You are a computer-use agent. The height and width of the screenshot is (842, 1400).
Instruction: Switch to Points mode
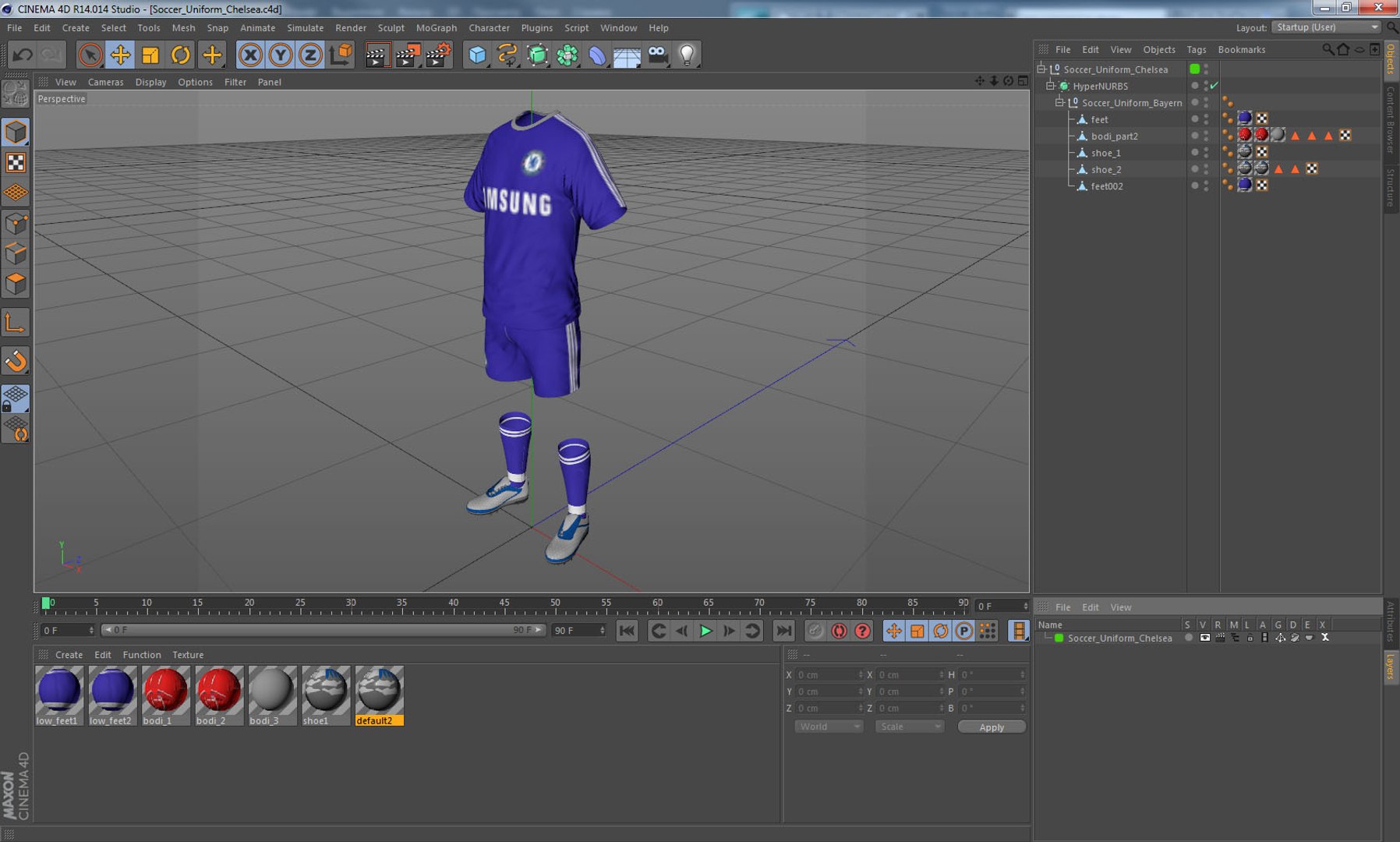coord(16,224)
